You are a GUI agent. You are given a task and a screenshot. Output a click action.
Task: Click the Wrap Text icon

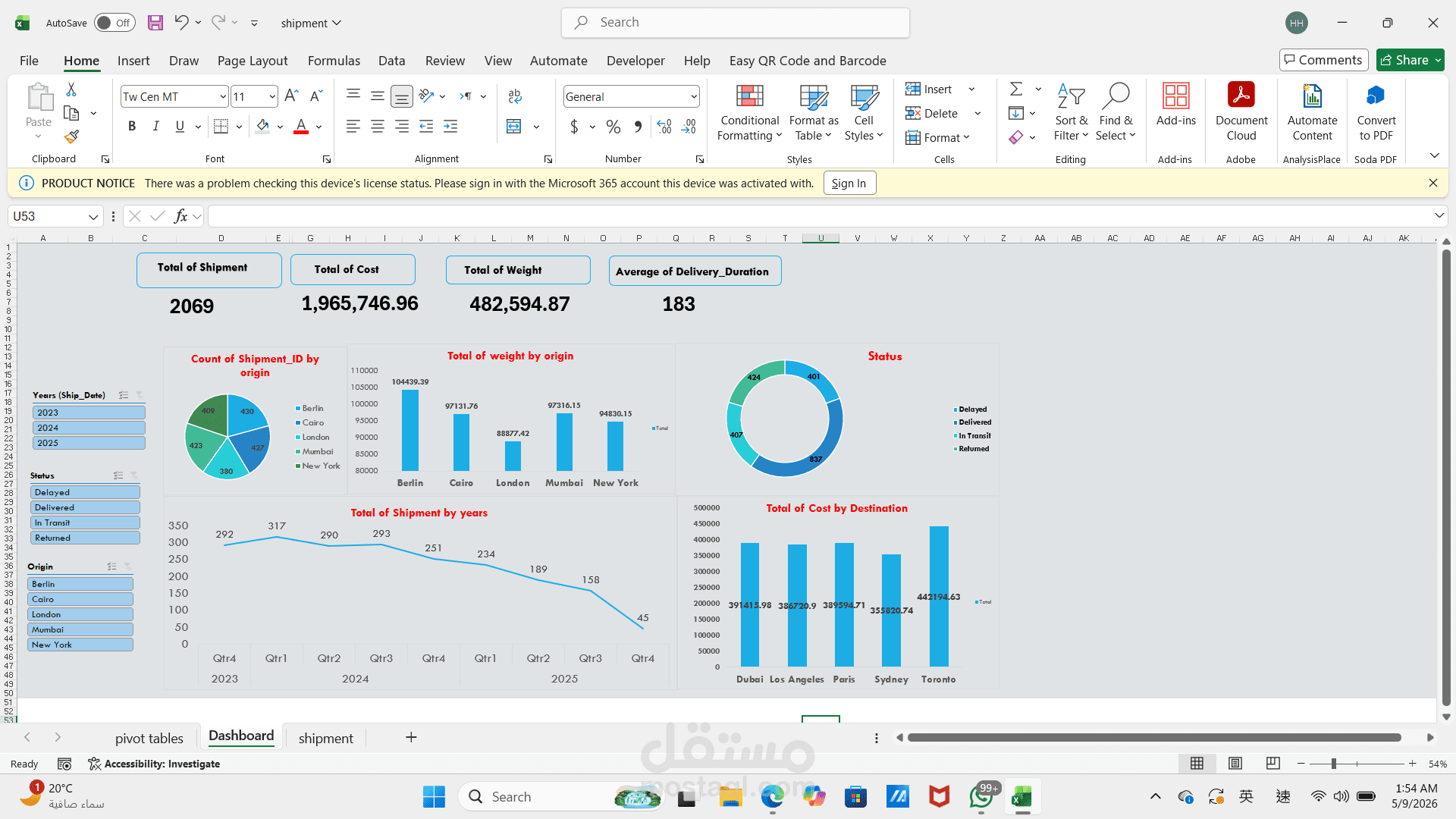[x=515, y=96]
